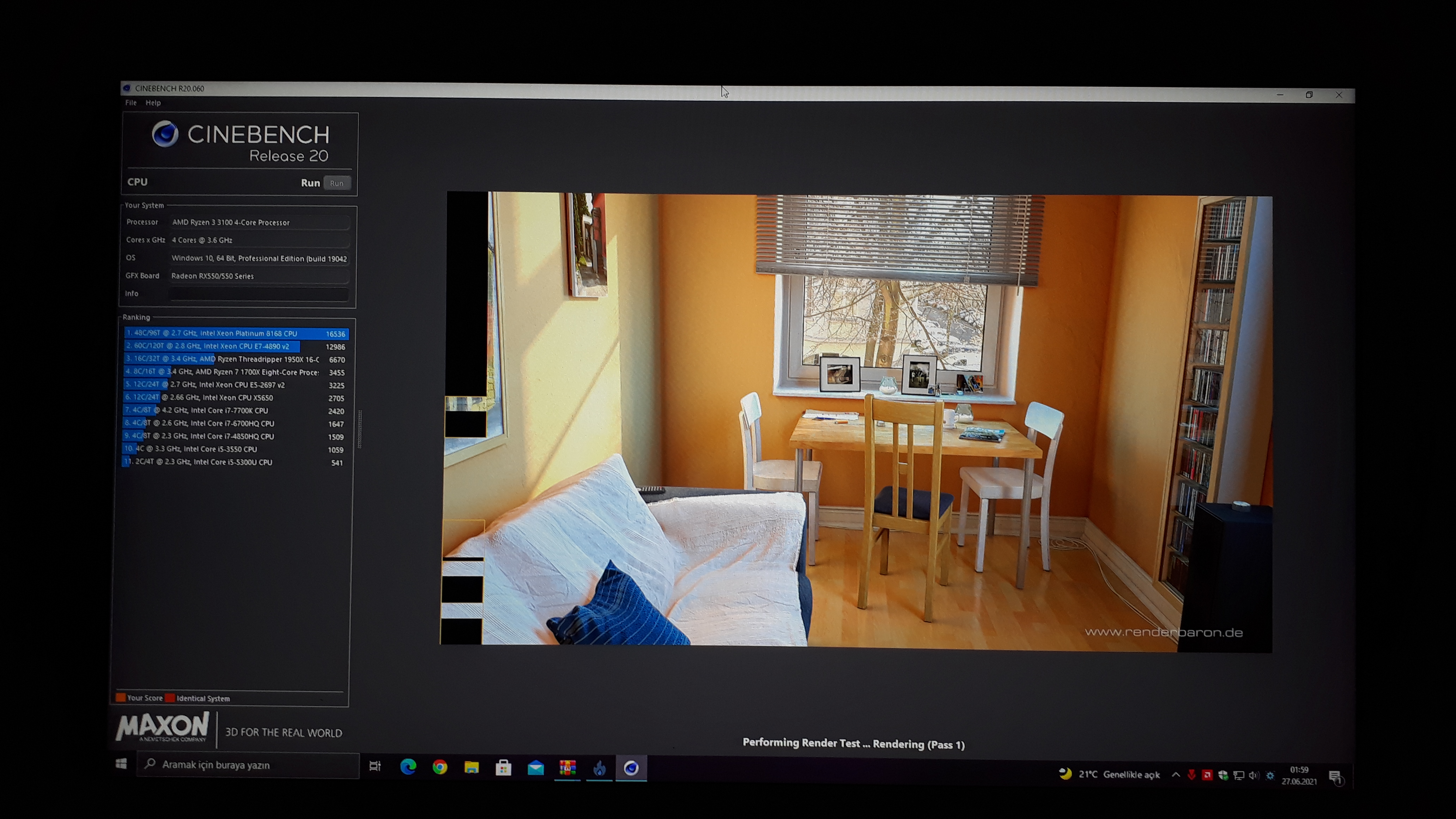Click the panel splitter handle beside Ranking list
This screenshot has height=819, width=1456.
coord(360,430)
